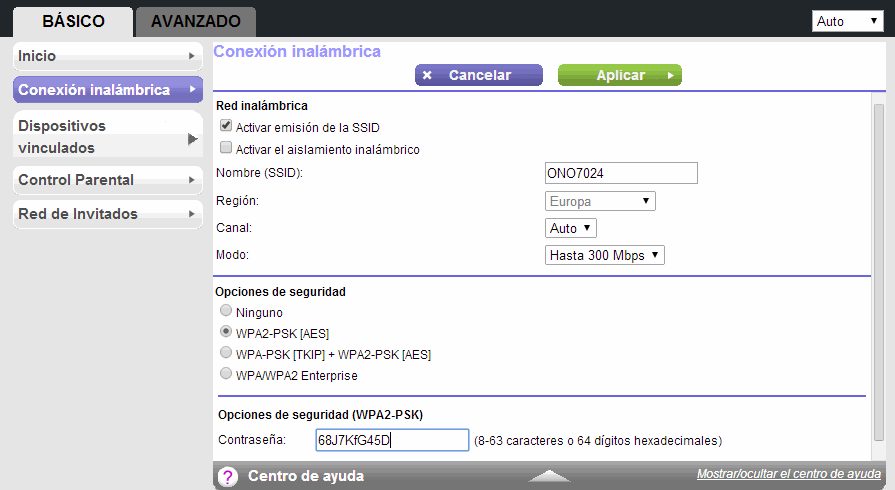Click the arrow beside Control Parental
Screen dimensions: 895x490
(x=192, y=180)
